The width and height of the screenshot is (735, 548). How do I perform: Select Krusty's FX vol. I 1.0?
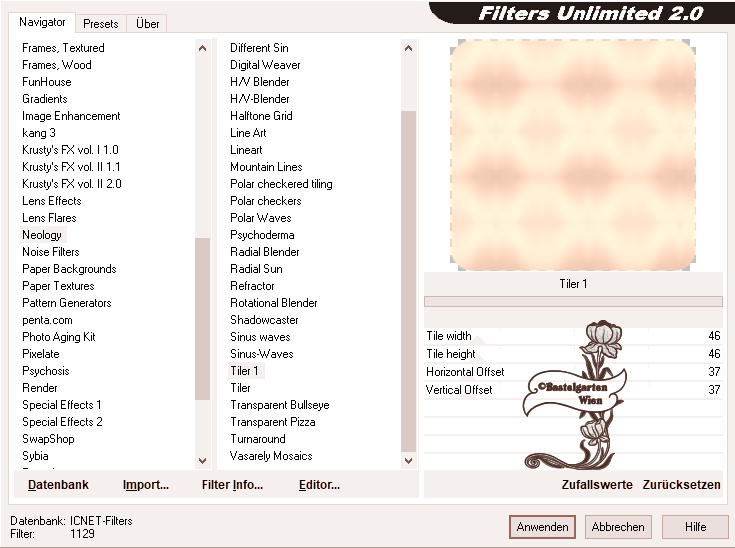(x=70, y=150)
